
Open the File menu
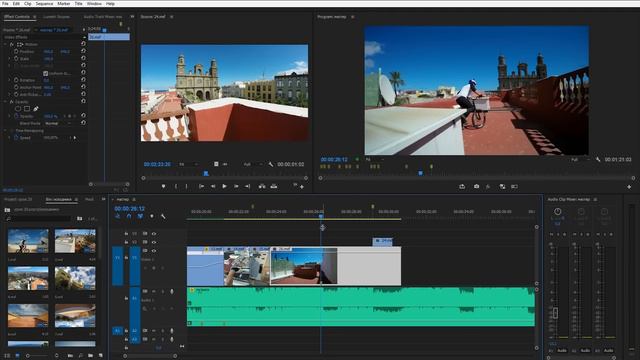[5, 4]
